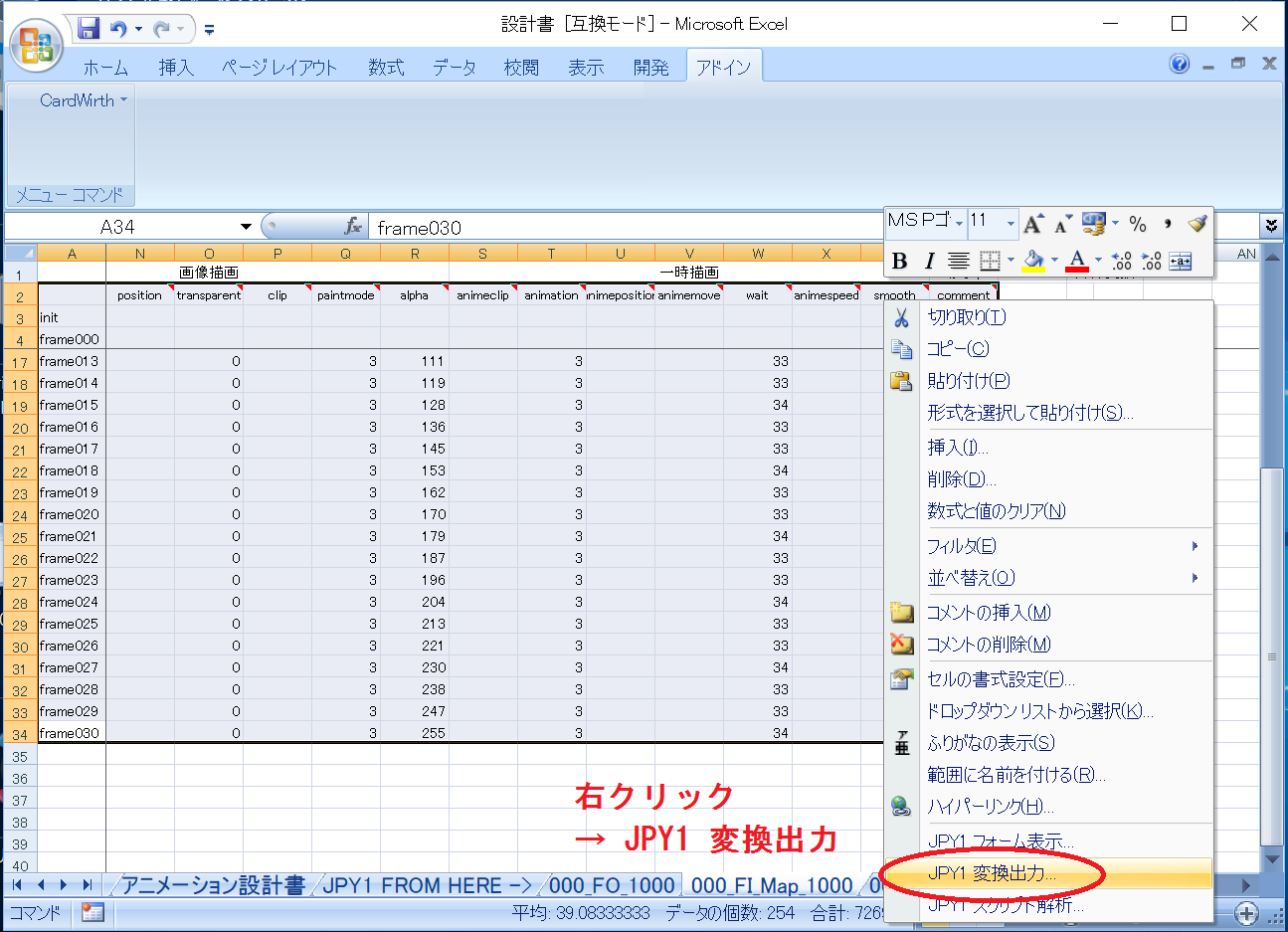The height and width of the screenshot is (932, 1288).
Task: Choose JPY1 フォーム表示 menu entry
Action: click(x=1048, y=841)
